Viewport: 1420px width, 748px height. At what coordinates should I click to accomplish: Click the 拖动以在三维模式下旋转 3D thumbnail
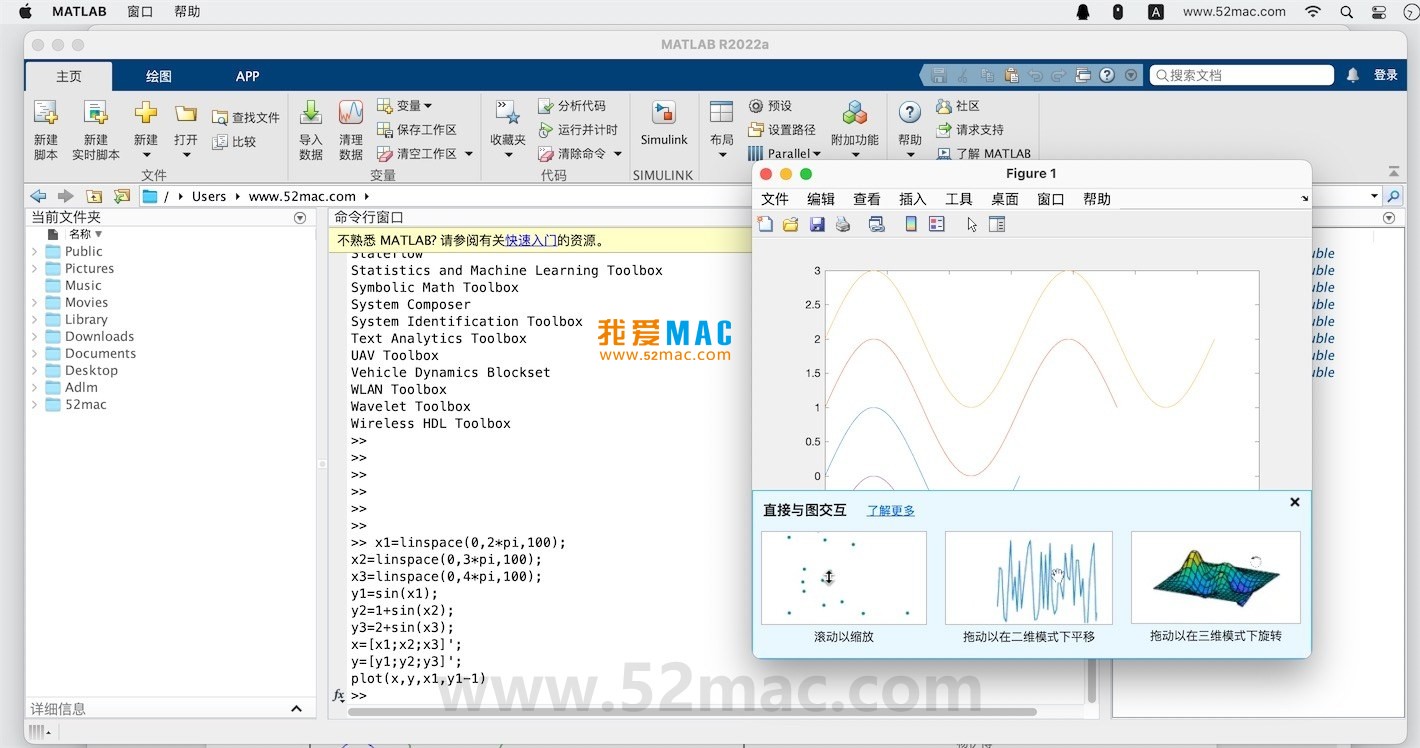tap(1215, 578)
